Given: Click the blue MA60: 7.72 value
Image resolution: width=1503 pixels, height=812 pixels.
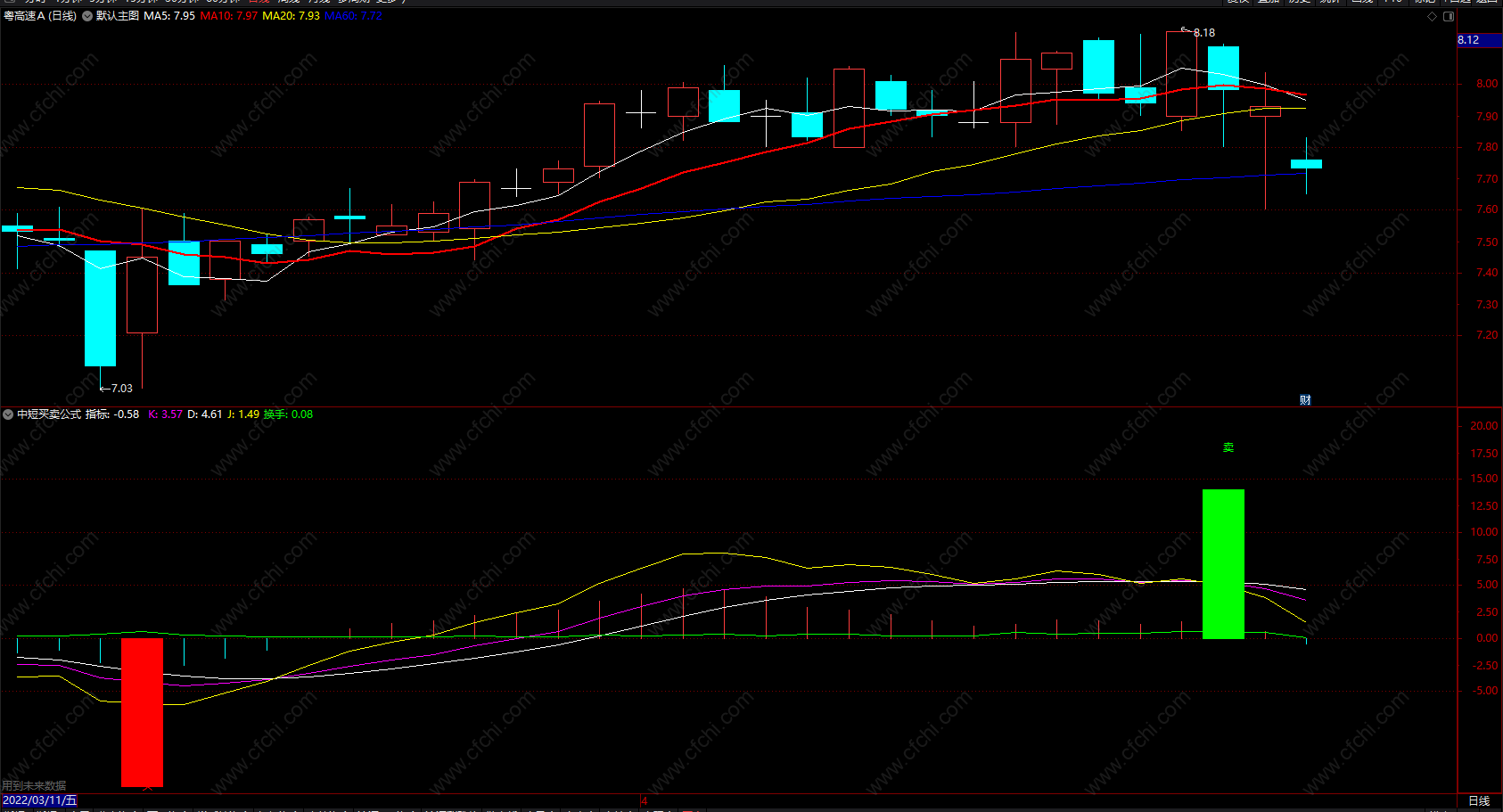Looking at the screenshot, I should pyautogui.click(x=354, y=16).
